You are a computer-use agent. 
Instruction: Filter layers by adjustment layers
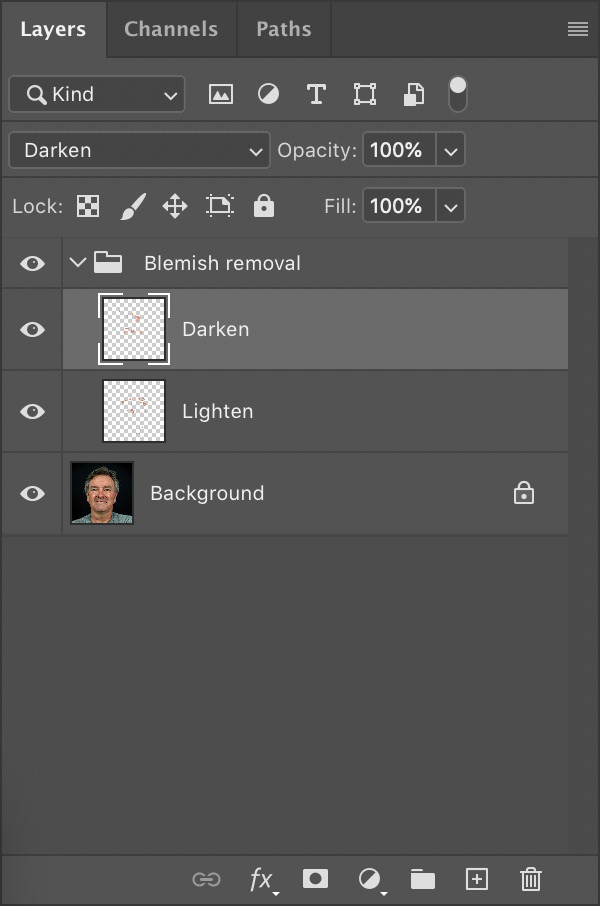268,95
